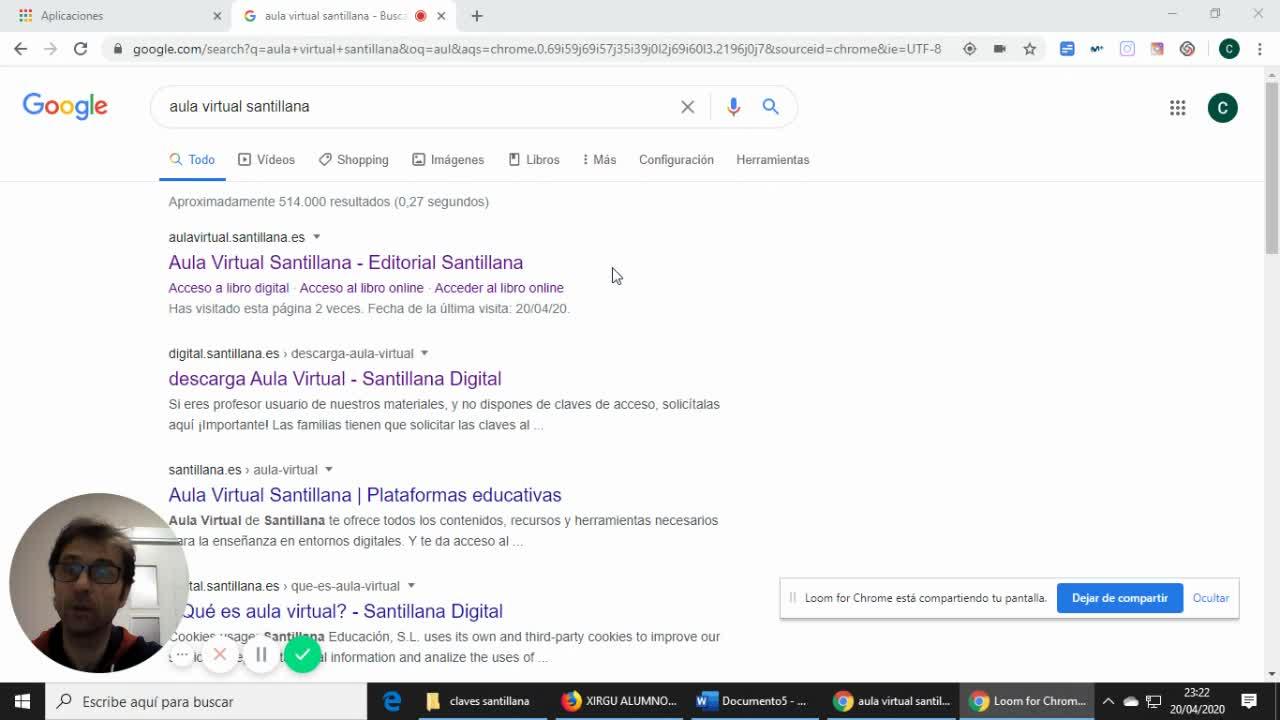Open the Loom extension icon in the toolbar

[x=1187, y=48]
